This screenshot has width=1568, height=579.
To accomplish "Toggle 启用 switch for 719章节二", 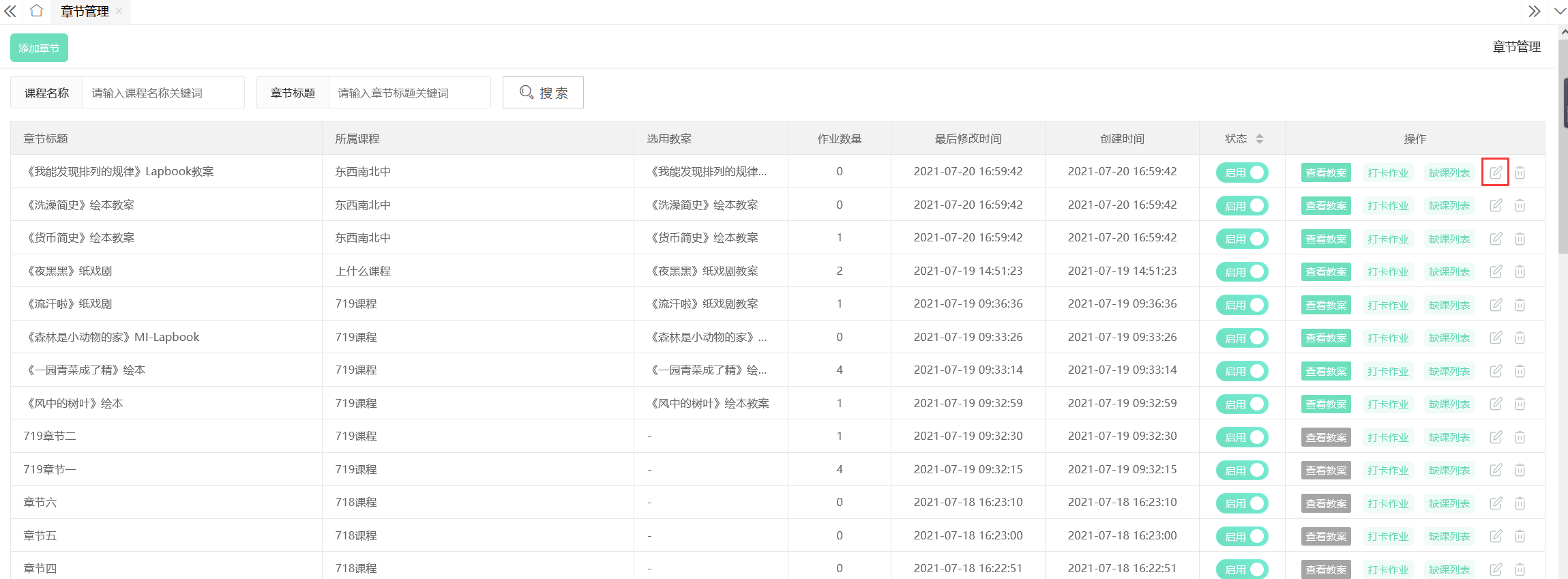I will pos(1242,437).
